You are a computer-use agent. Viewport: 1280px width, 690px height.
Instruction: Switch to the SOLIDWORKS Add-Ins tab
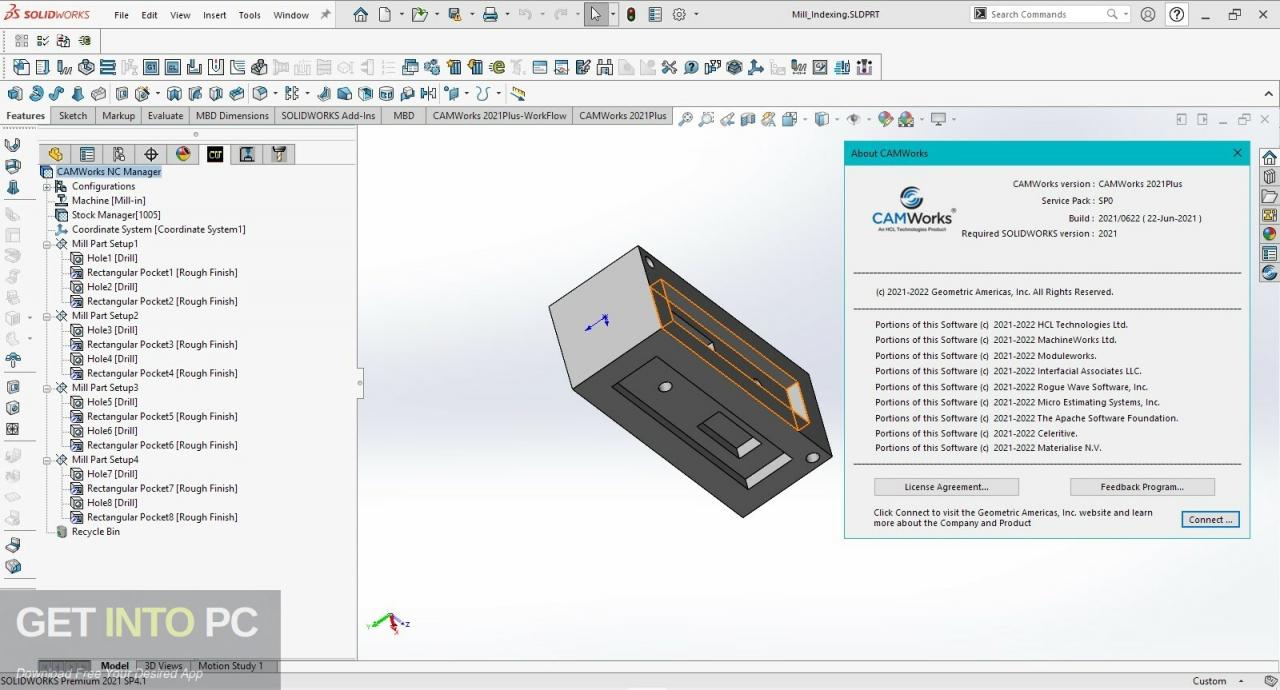coord(328,116)
